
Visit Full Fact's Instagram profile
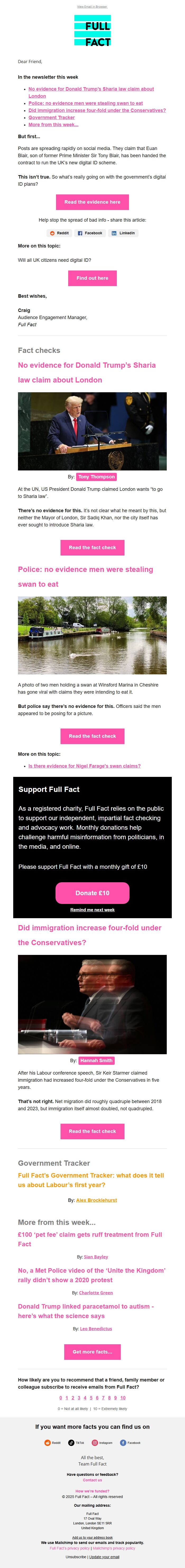[x=102, y=1443]
